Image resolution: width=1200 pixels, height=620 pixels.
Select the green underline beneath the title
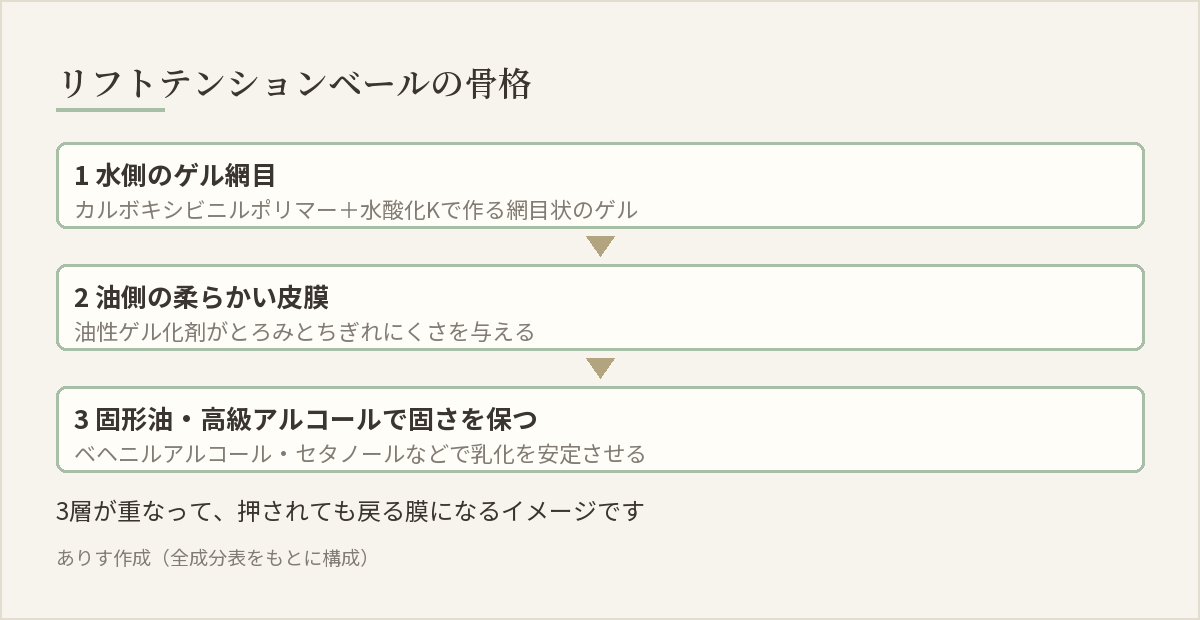click(x=111, y=110)
